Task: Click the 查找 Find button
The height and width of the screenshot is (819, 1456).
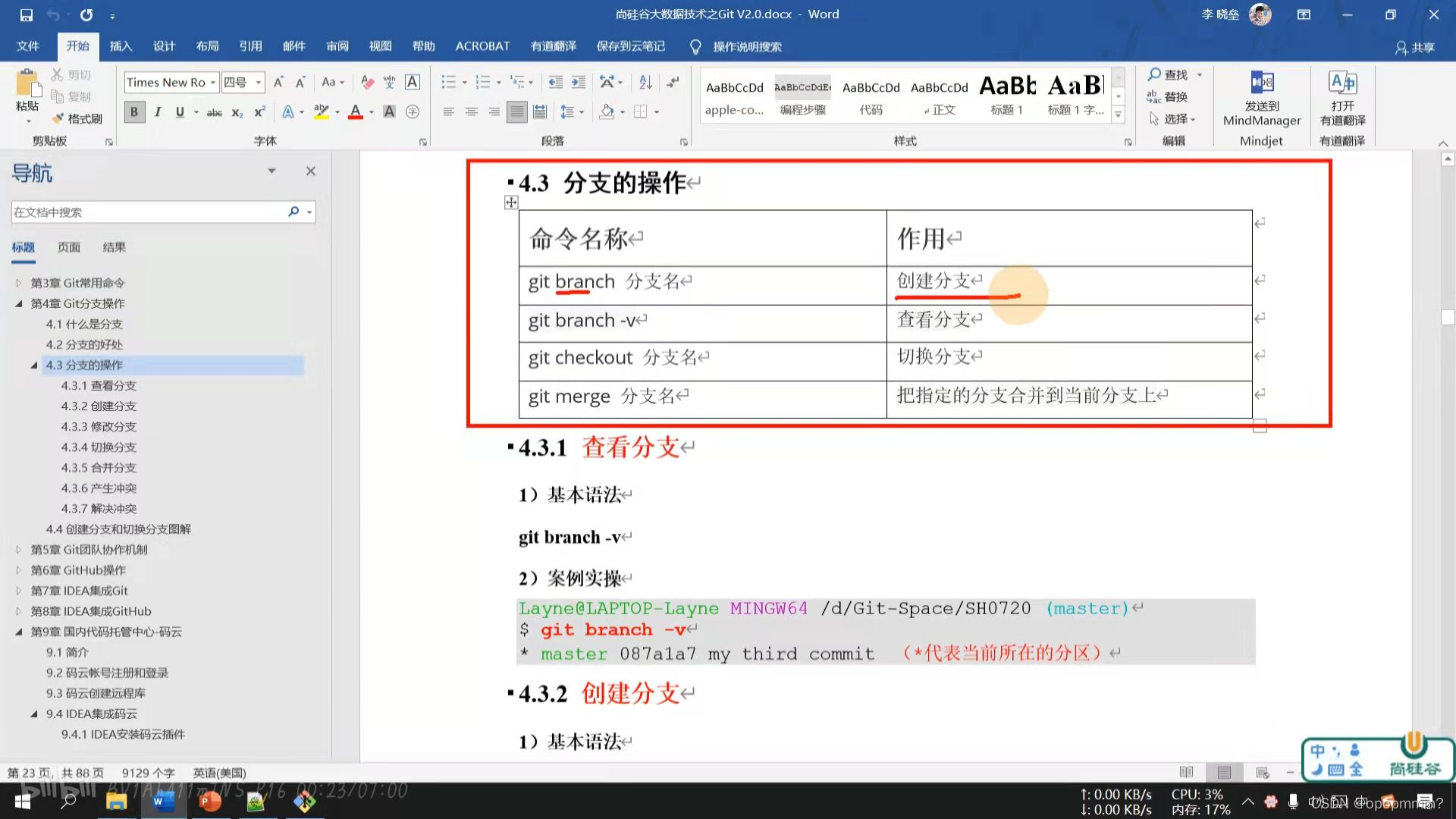Action: click(x=1169, y=74)
